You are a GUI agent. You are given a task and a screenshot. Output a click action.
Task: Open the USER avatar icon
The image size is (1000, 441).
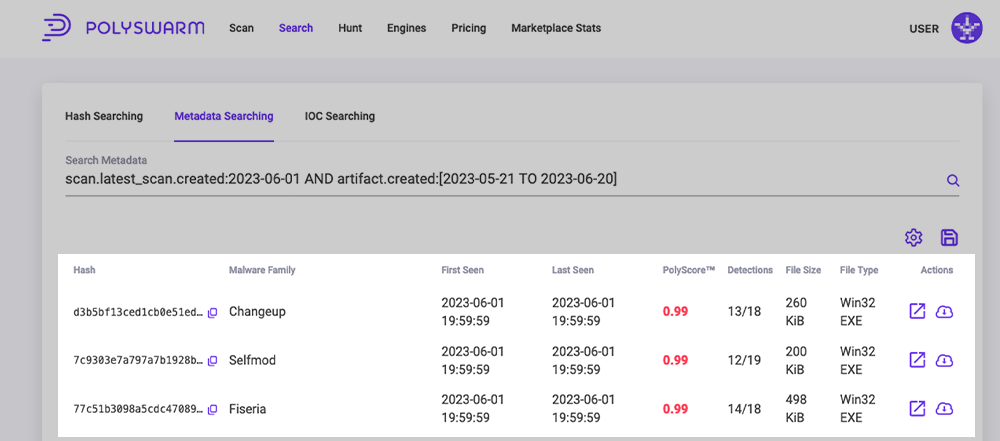(x=967, y=29)
